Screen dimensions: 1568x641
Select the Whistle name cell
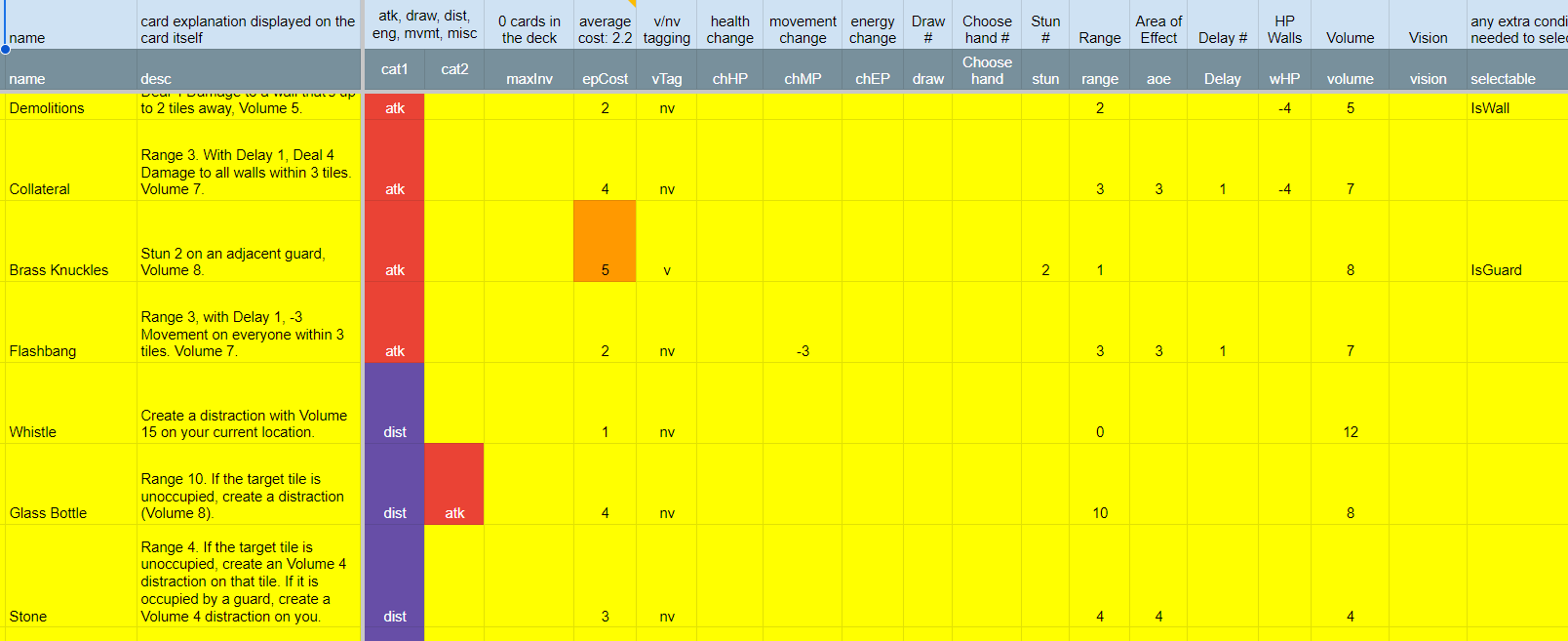(33, 432)
